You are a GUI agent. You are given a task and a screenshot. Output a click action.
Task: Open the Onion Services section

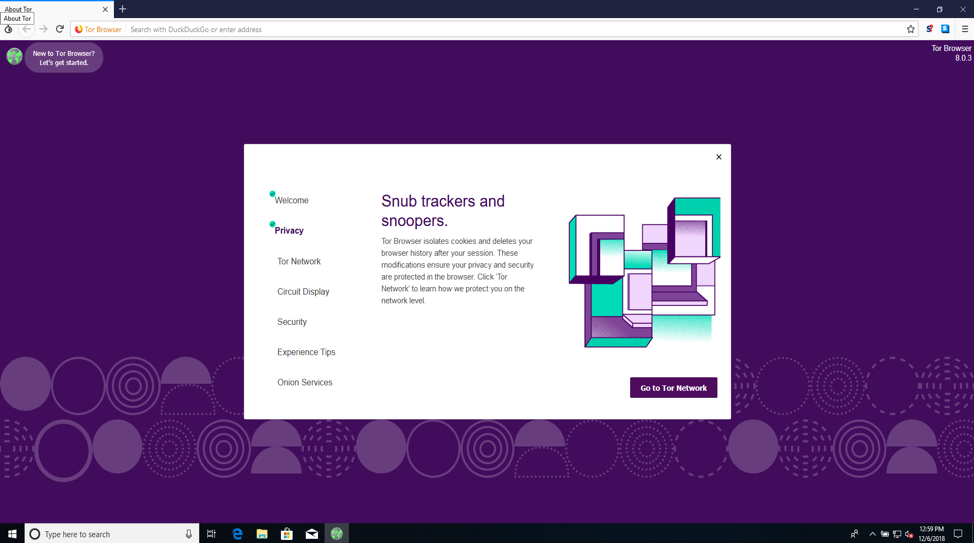coord(304,383)
